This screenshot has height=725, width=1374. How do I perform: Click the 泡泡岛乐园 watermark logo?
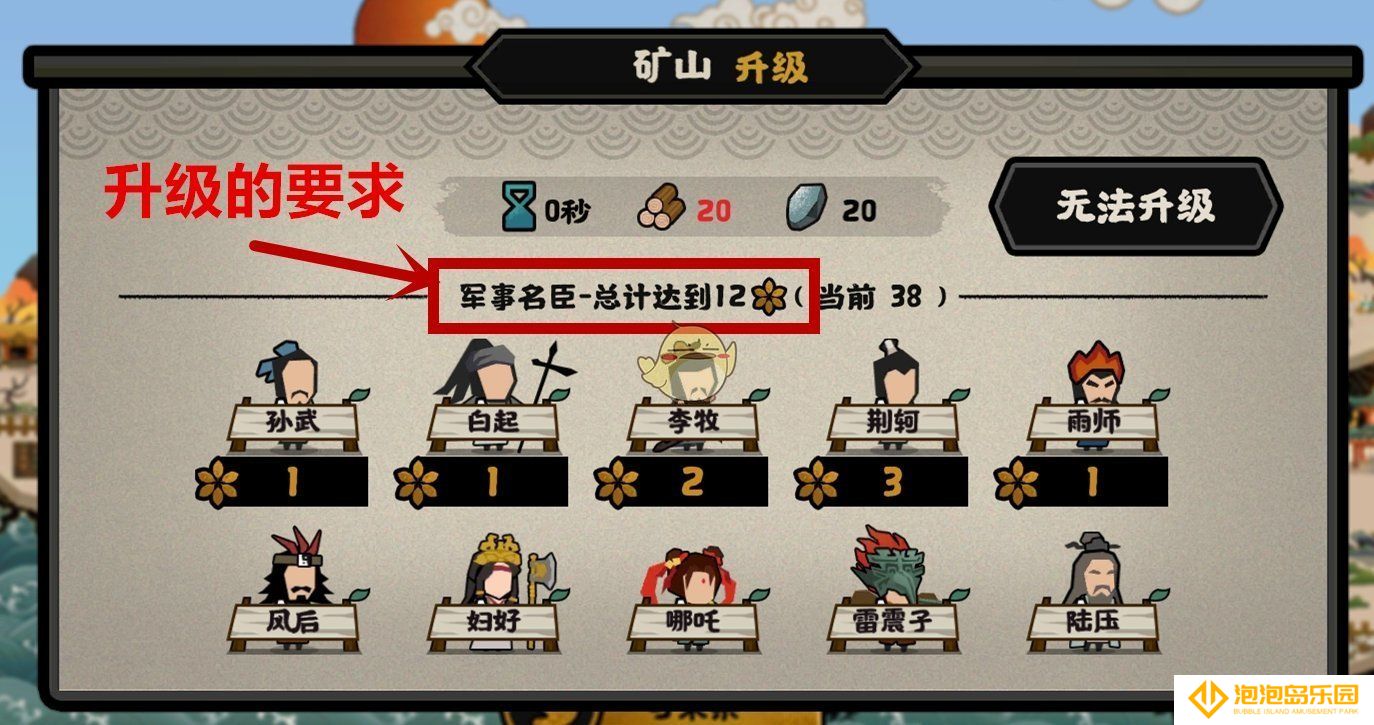coord(1274,698)
